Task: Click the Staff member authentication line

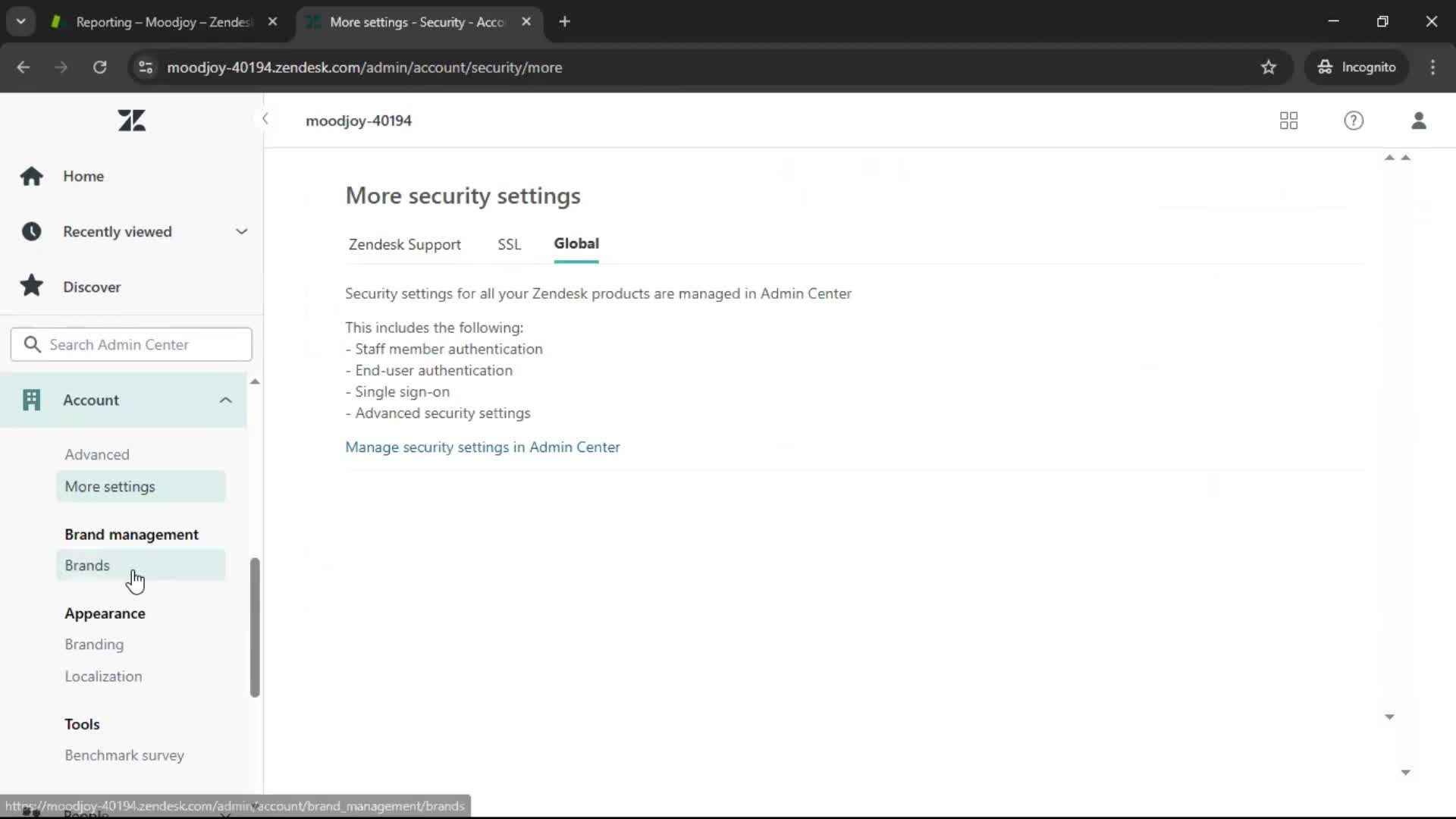Action: [x=444, y=349]
